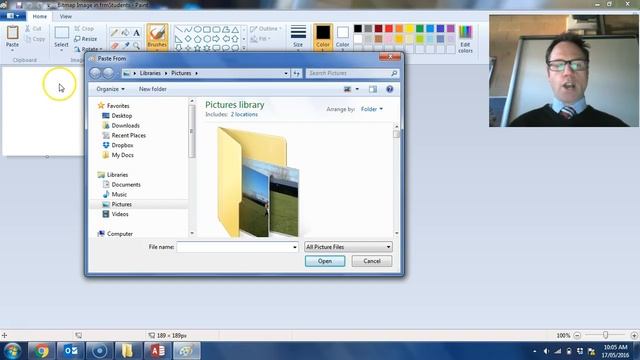Switch to the View ribbon tab
Viewport: 640px width, 360px height.
(x=66, y=16)
